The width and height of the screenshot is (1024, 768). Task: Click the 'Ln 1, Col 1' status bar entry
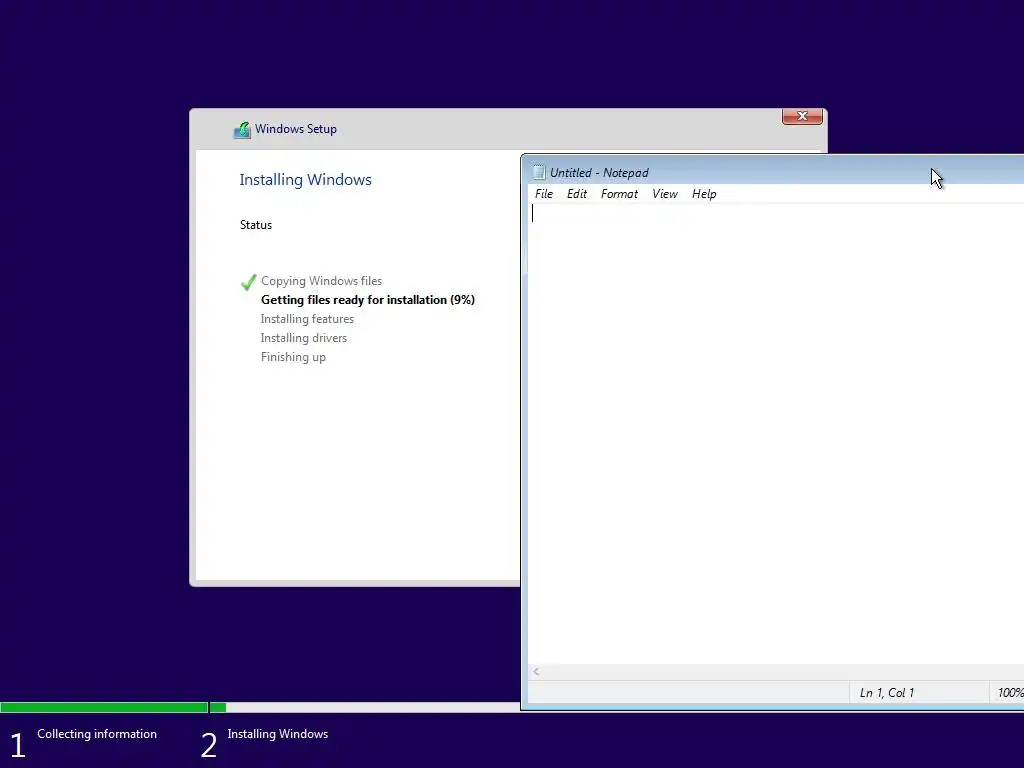[887, 693]
